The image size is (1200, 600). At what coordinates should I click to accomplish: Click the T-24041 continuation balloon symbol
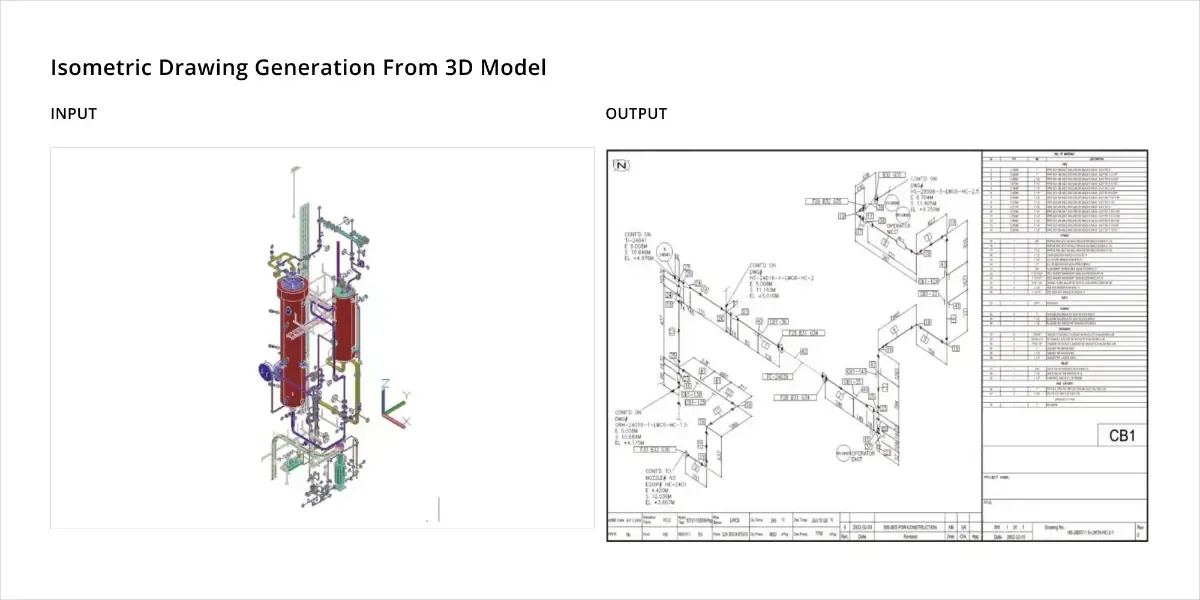click(x=666, y=251)
